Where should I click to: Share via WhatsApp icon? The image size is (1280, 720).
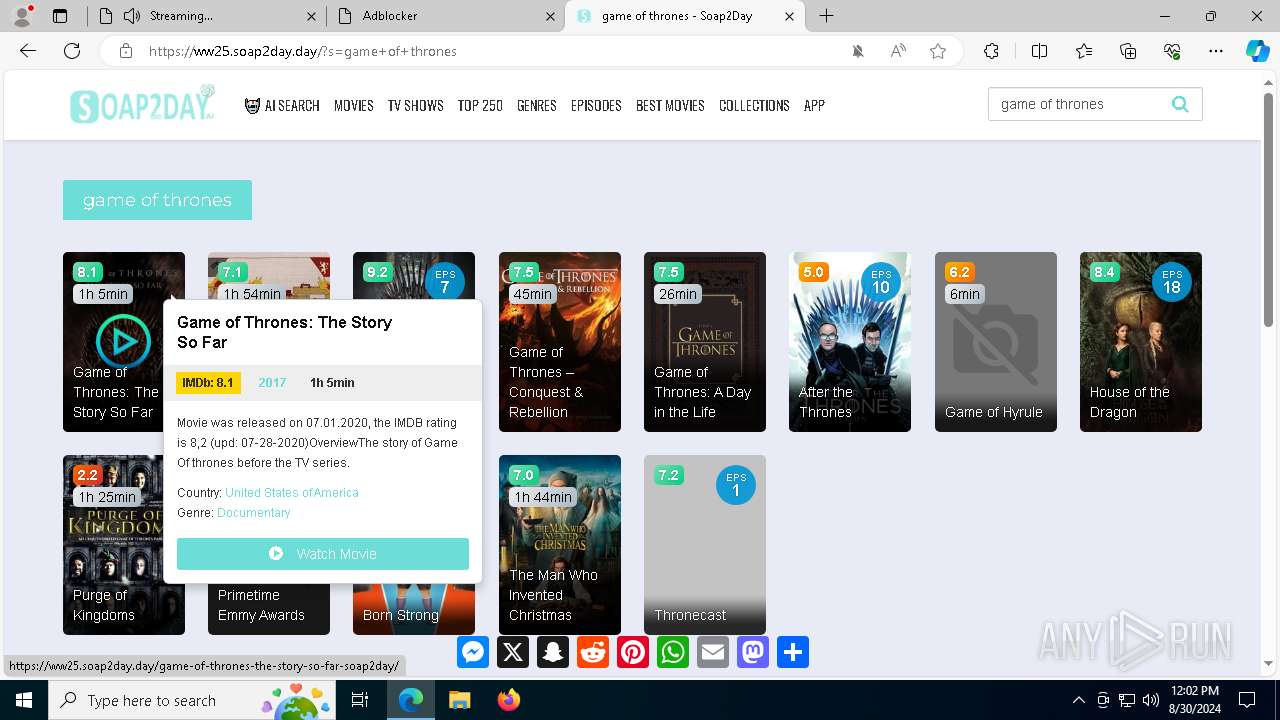(x=673, y=652)
